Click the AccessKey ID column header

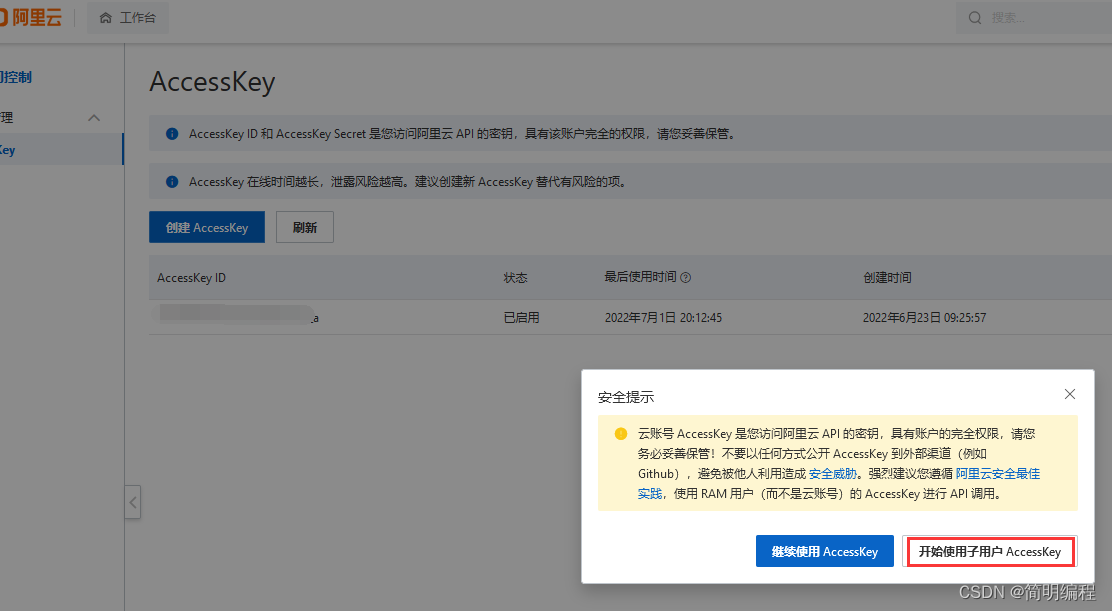191,278
